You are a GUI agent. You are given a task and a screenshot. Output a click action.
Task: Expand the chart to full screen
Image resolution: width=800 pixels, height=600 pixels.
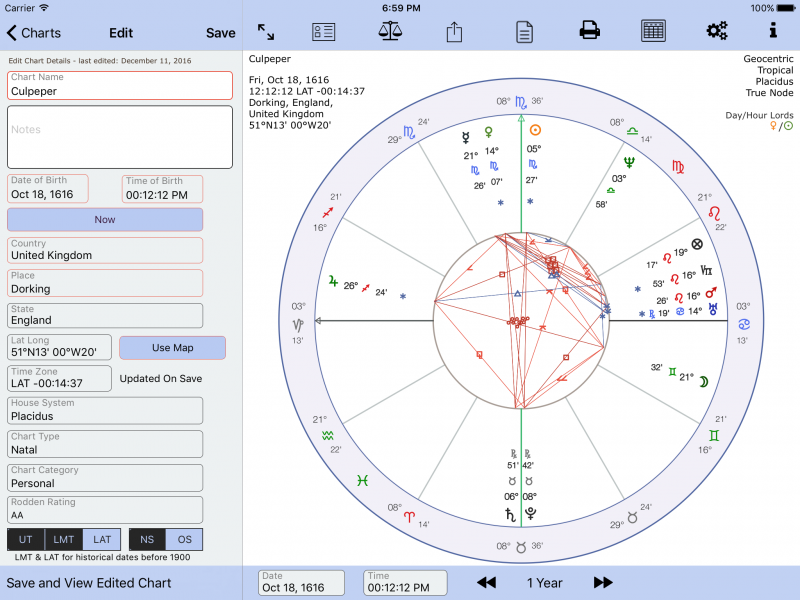pos(264,31)
